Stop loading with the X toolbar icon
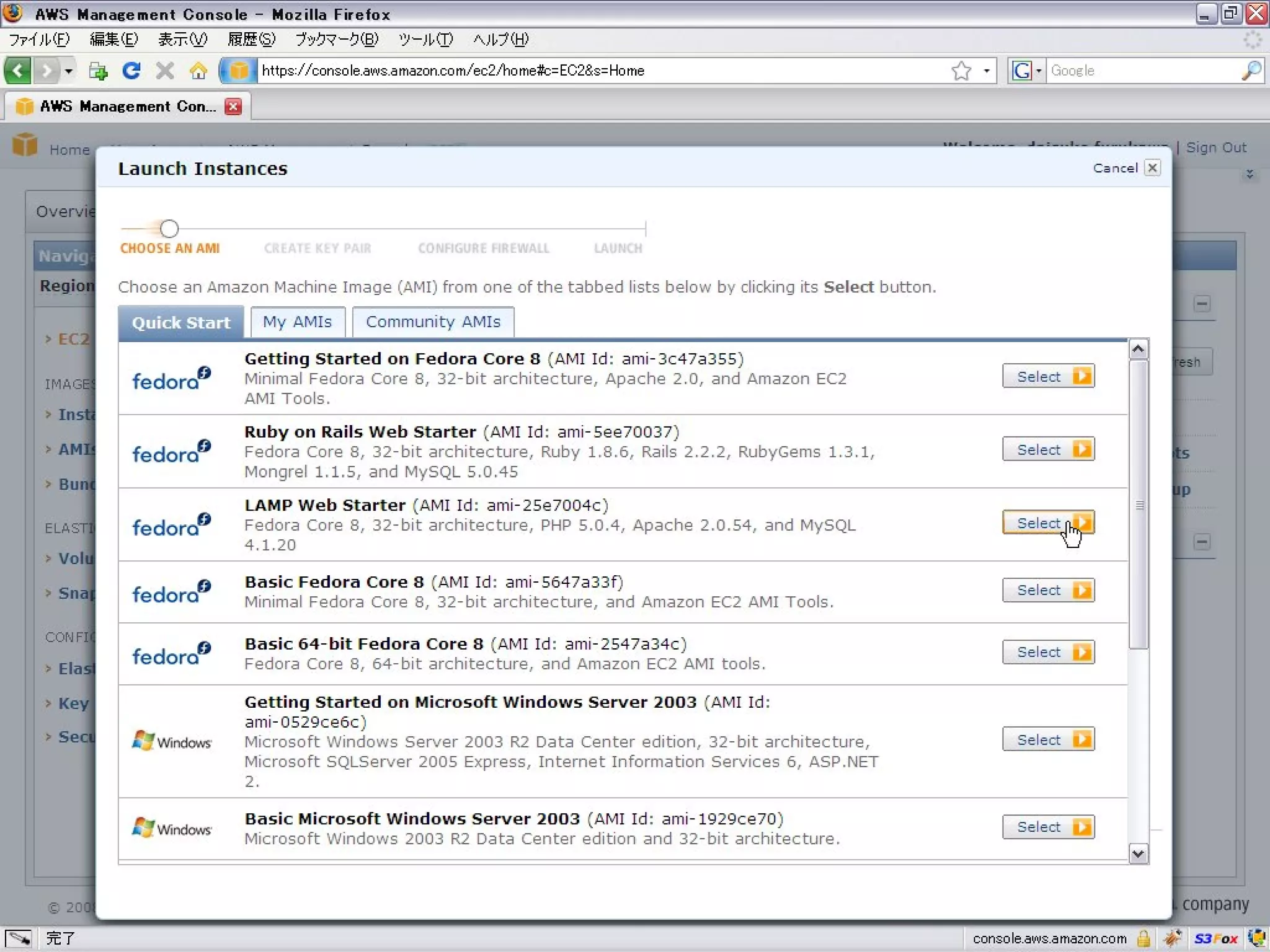Screen dimensions: 1270x952 tap(164, 71)
